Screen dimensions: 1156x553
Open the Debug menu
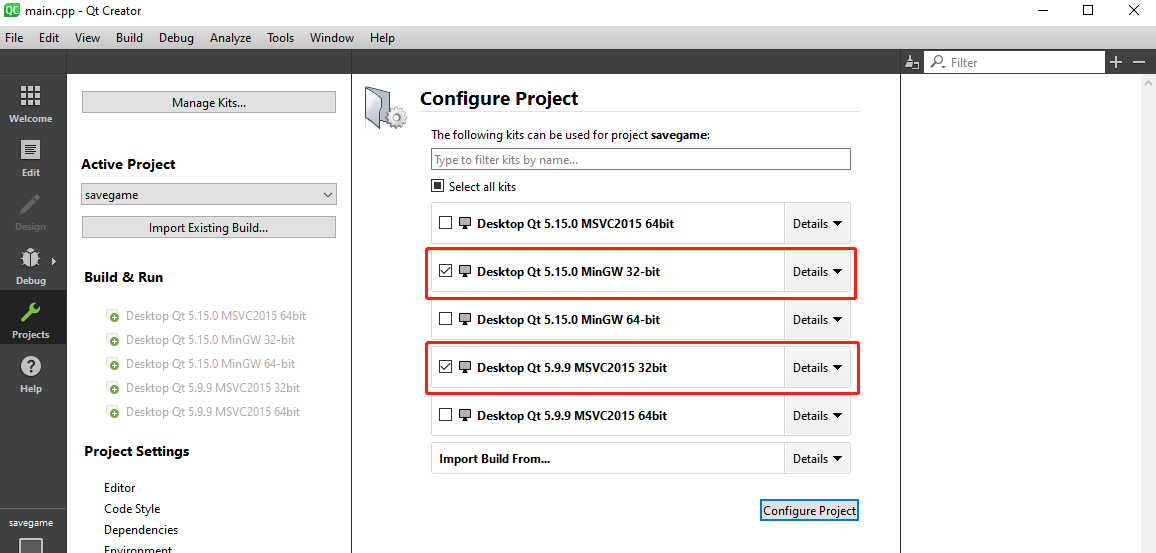click(176, 38)
